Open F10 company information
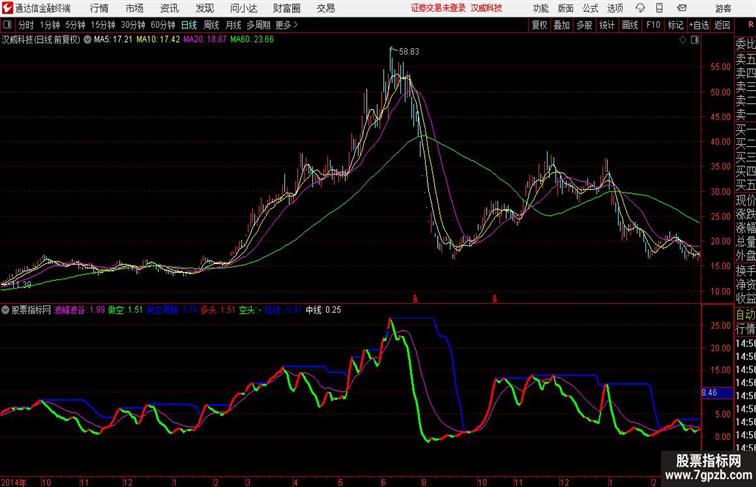Image resolution: width=756 pixels, height=487 pixels. click(x=653, y=25)
